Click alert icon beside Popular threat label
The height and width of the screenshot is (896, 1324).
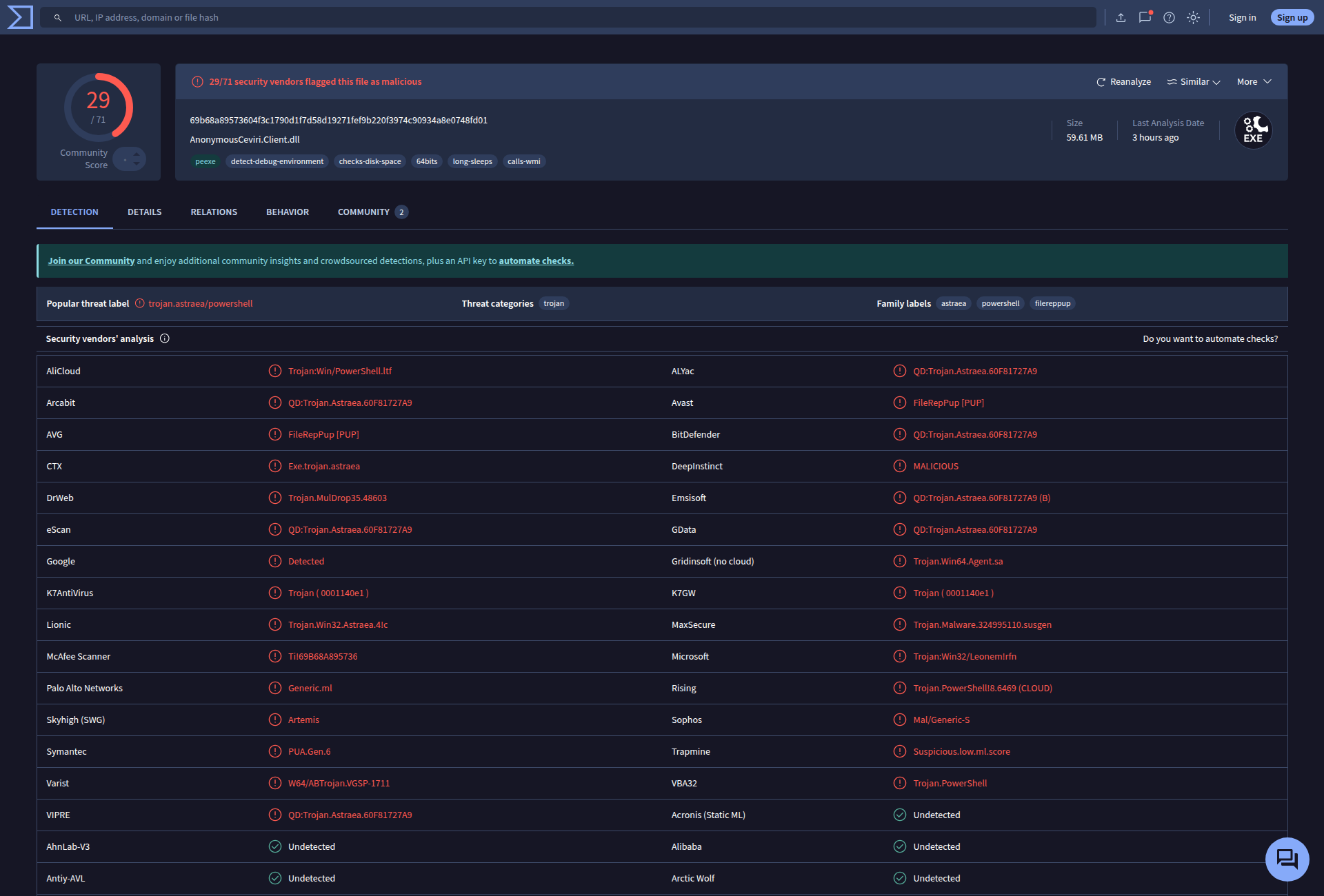click(x=140, y=303)
